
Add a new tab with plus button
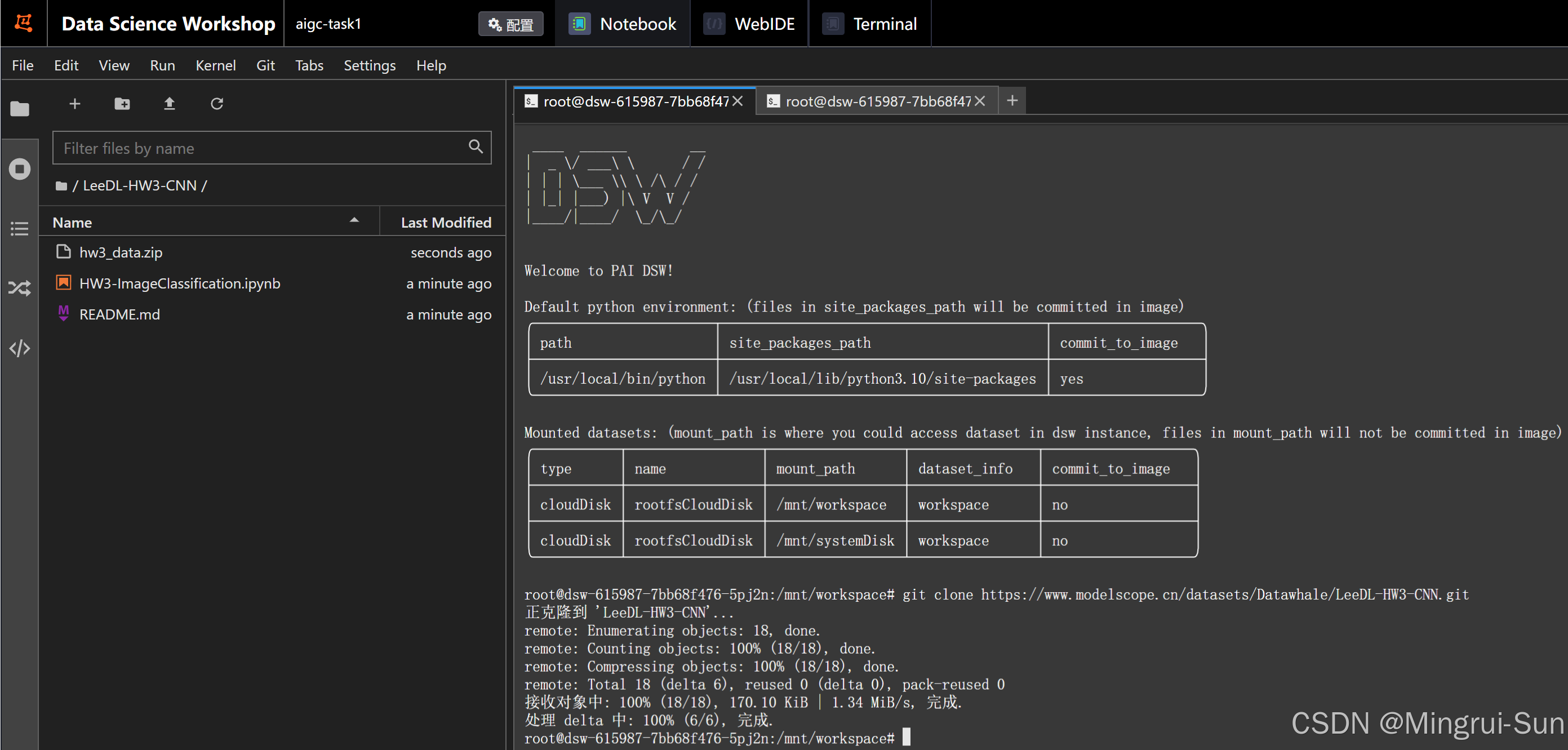click(1012, 100)
